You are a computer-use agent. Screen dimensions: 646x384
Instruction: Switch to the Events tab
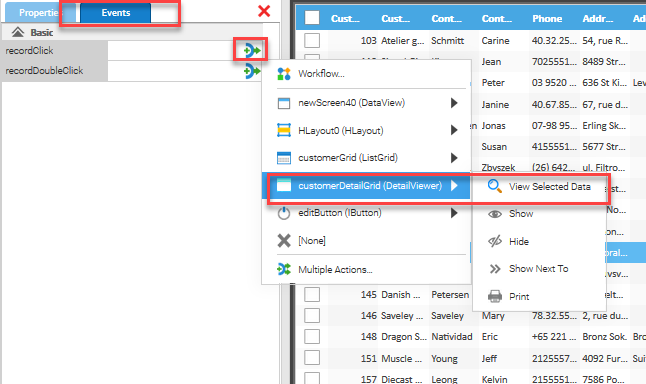[x=116, y=13]
